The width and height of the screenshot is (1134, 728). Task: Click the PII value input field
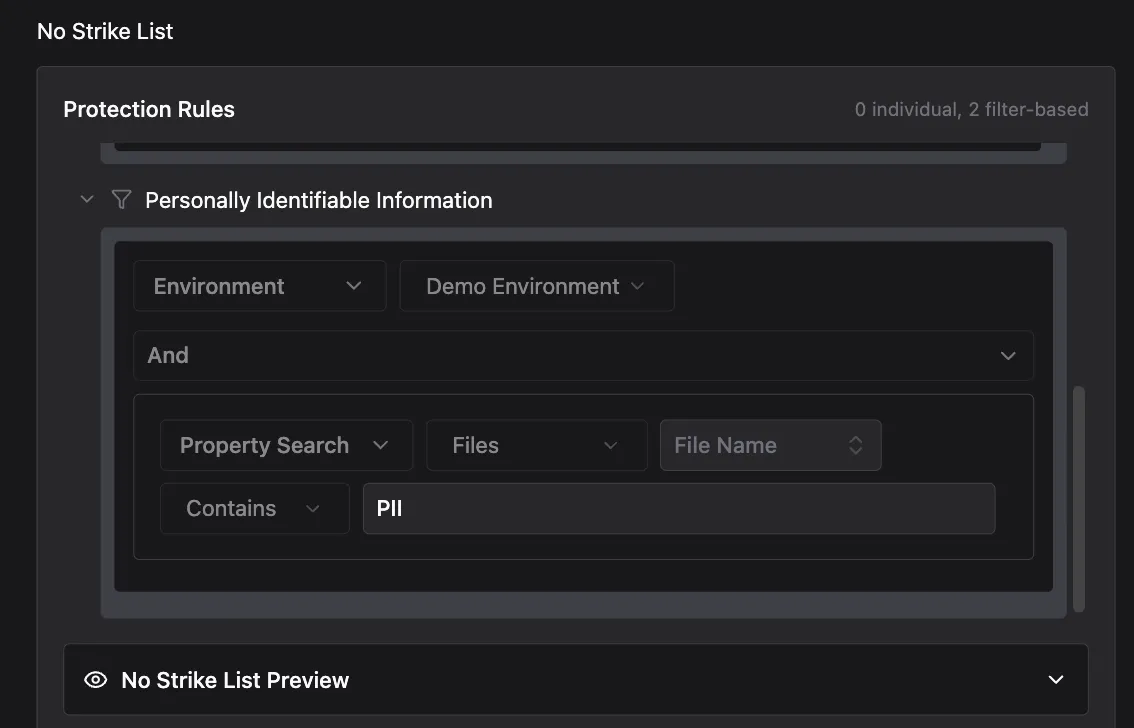pyautogui.click(x=679, y=509)
